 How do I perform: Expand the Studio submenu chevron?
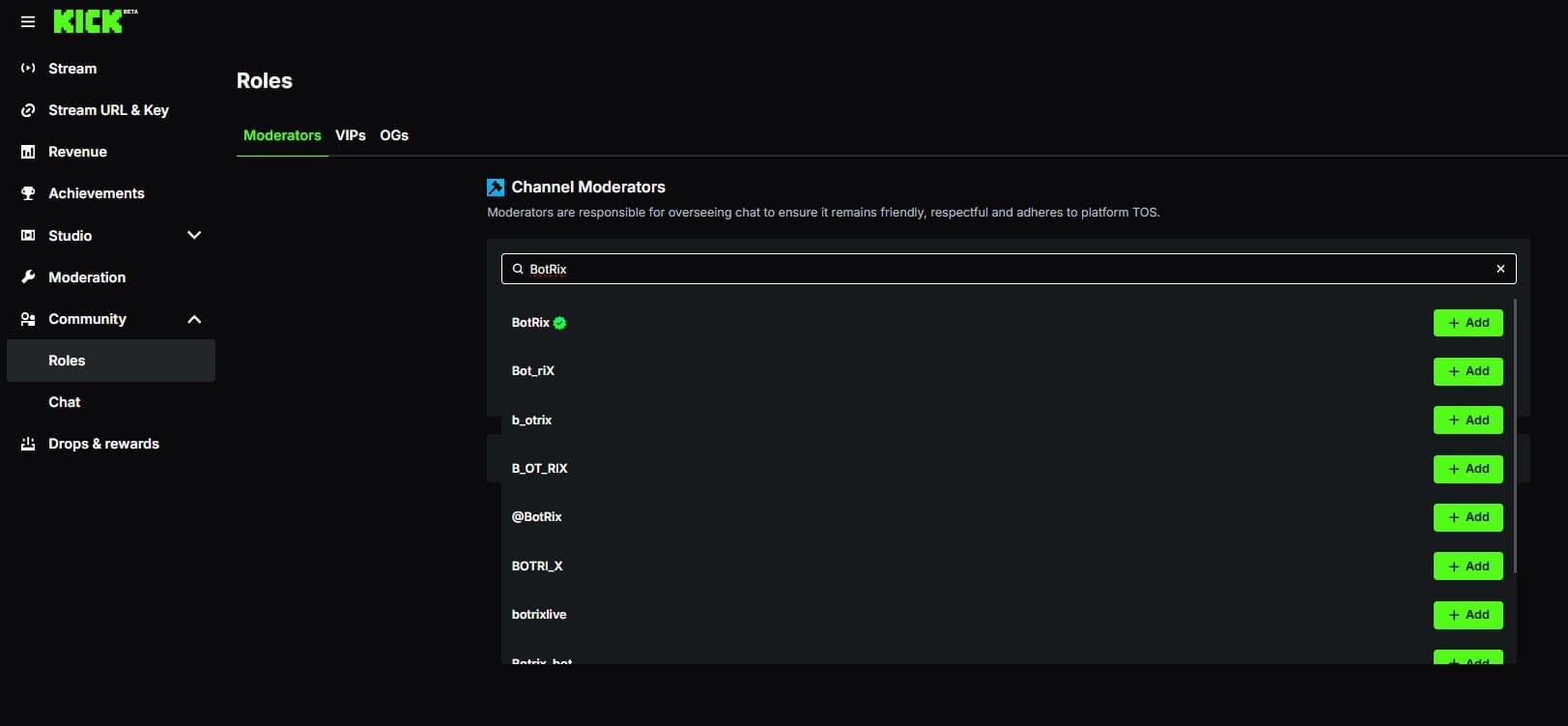(x=194, y=235)
